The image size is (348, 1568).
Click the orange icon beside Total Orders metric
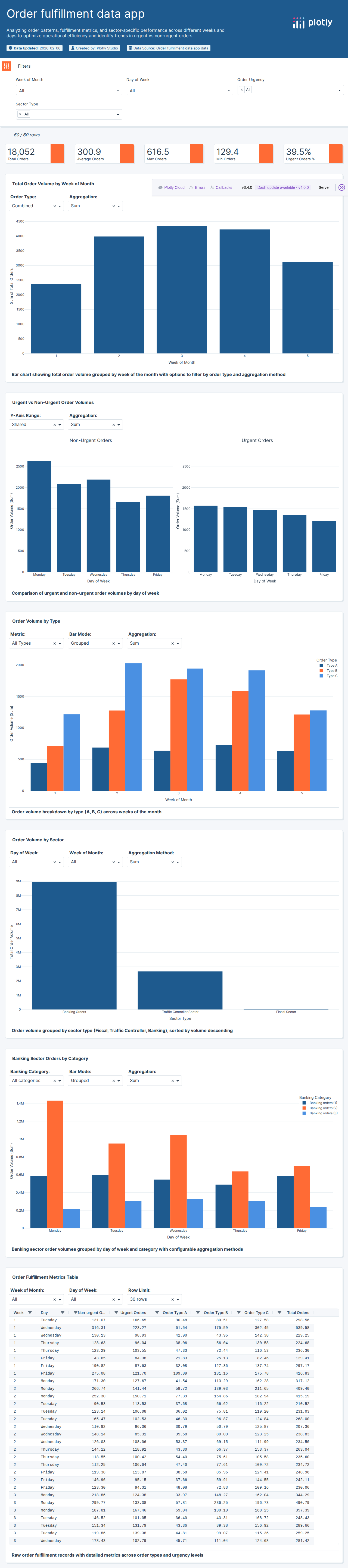(57, 154)
